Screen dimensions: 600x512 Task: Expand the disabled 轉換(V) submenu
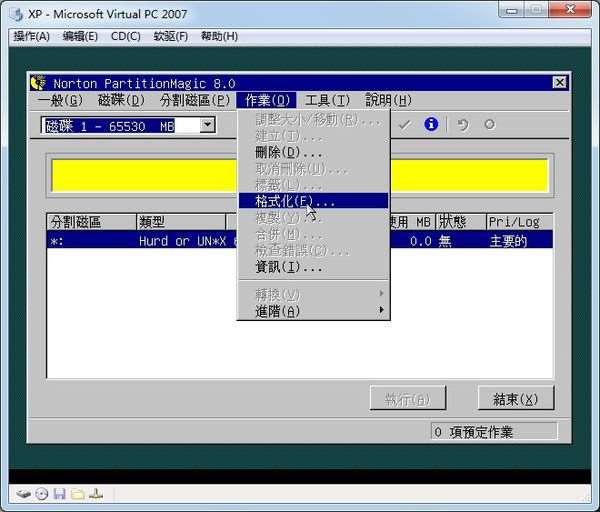point(313,294)
